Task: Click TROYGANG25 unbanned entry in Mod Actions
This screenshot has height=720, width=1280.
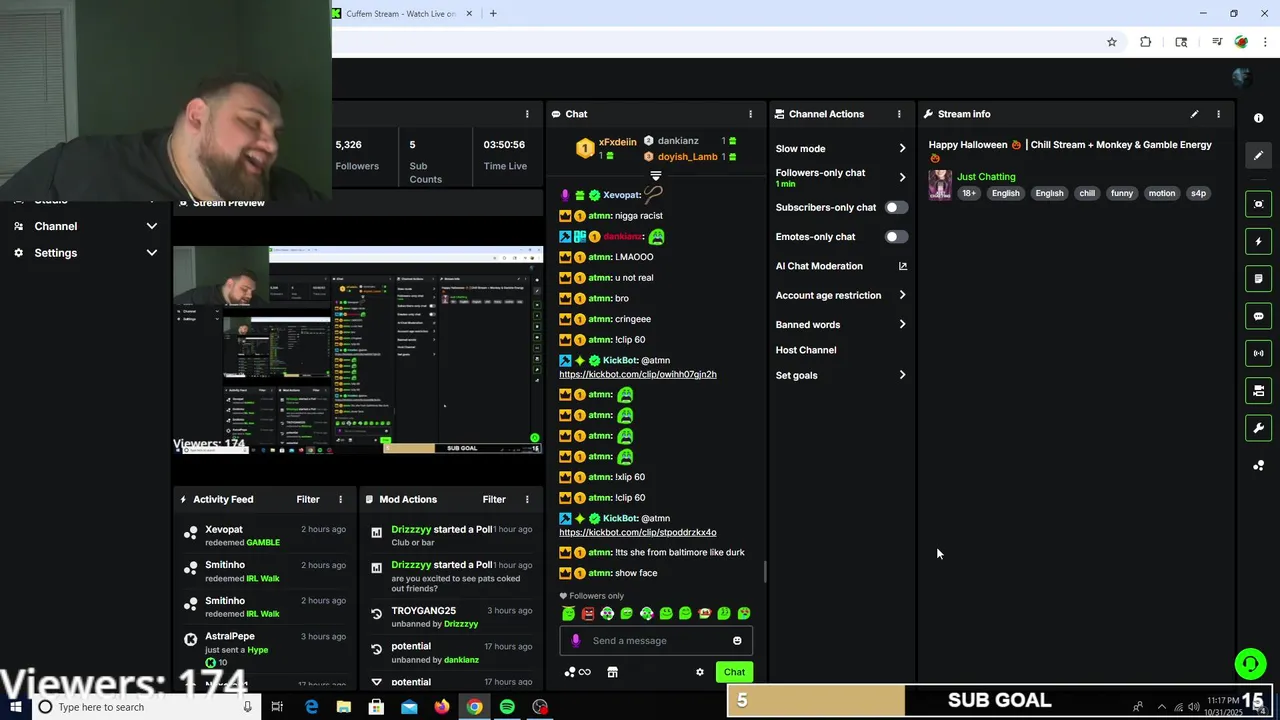Action: click(452, 617)
